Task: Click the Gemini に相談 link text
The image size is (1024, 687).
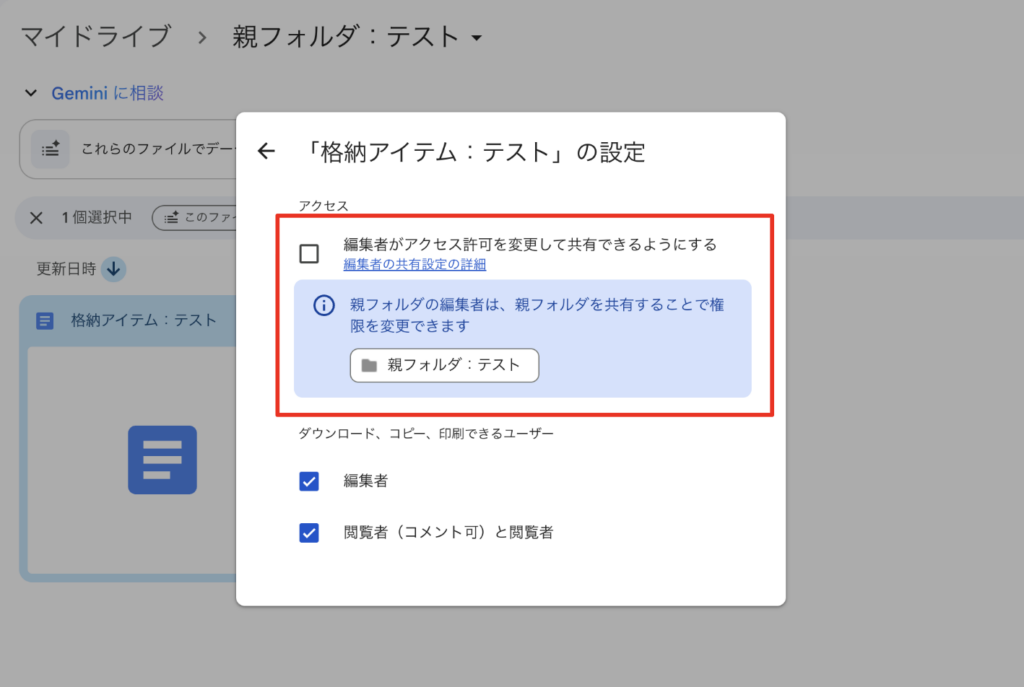Action: point(107,93)
